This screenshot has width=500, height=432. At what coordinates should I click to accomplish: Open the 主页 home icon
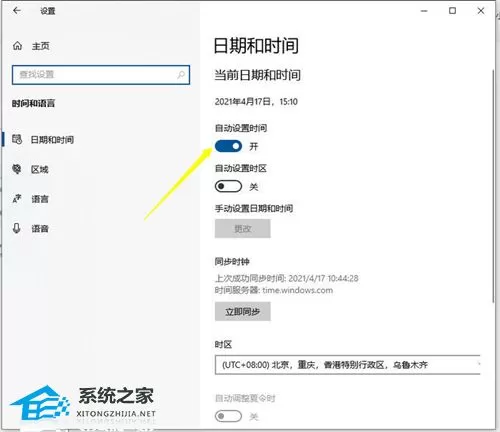tap(17, 46)
